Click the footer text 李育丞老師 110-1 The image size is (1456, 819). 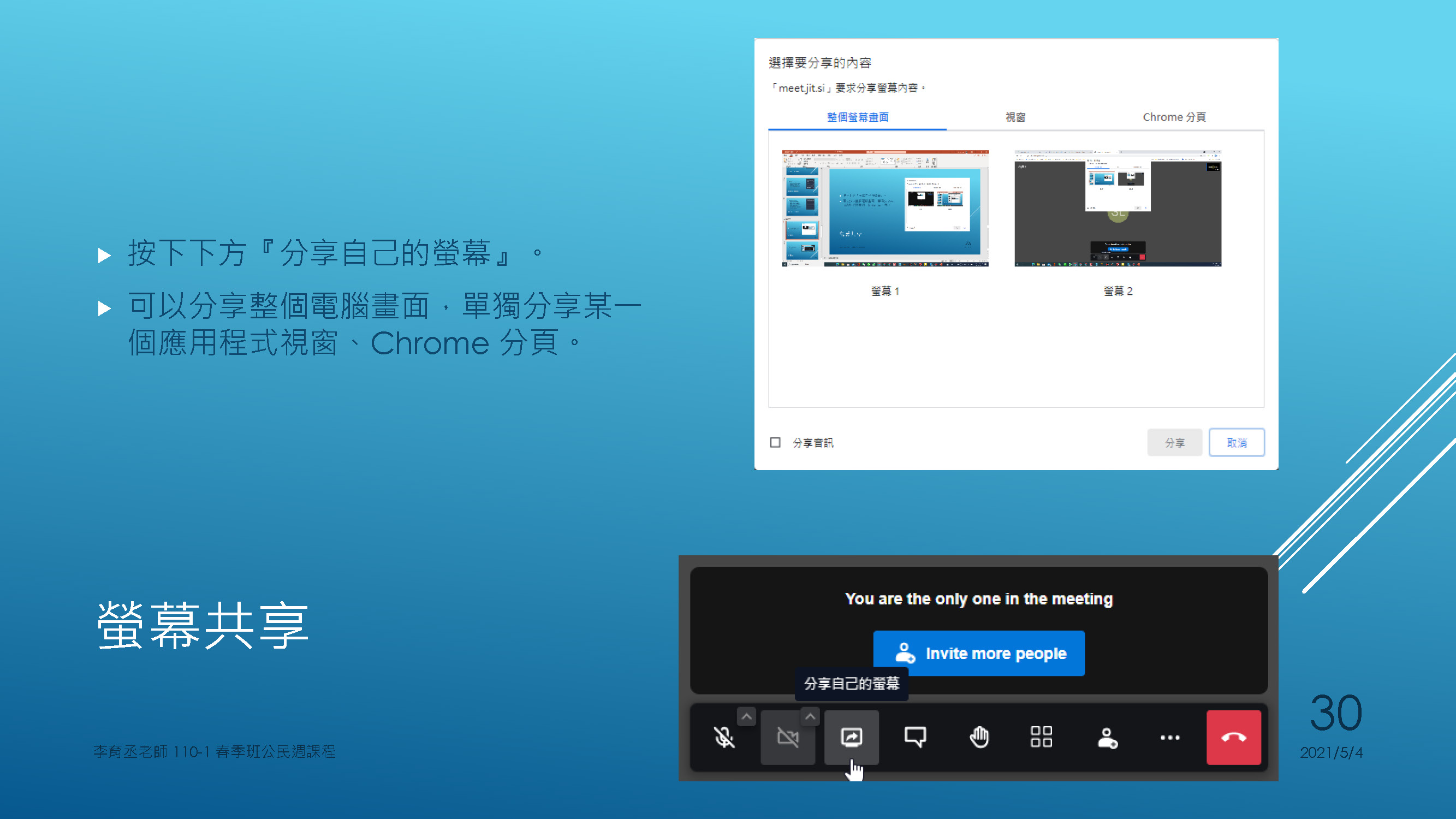point(151,752)
